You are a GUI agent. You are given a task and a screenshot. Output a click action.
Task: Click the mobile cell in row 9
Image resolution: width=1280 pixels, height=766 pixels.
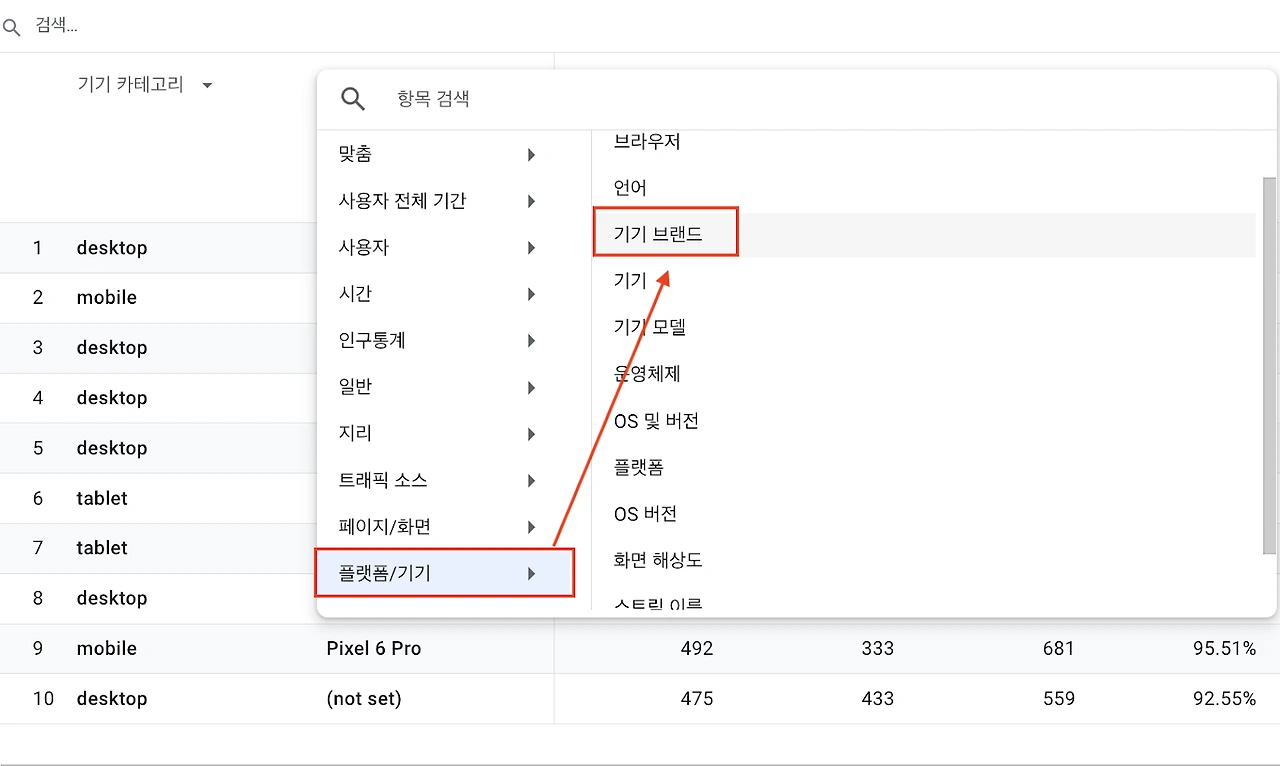(x=107, y=648)
